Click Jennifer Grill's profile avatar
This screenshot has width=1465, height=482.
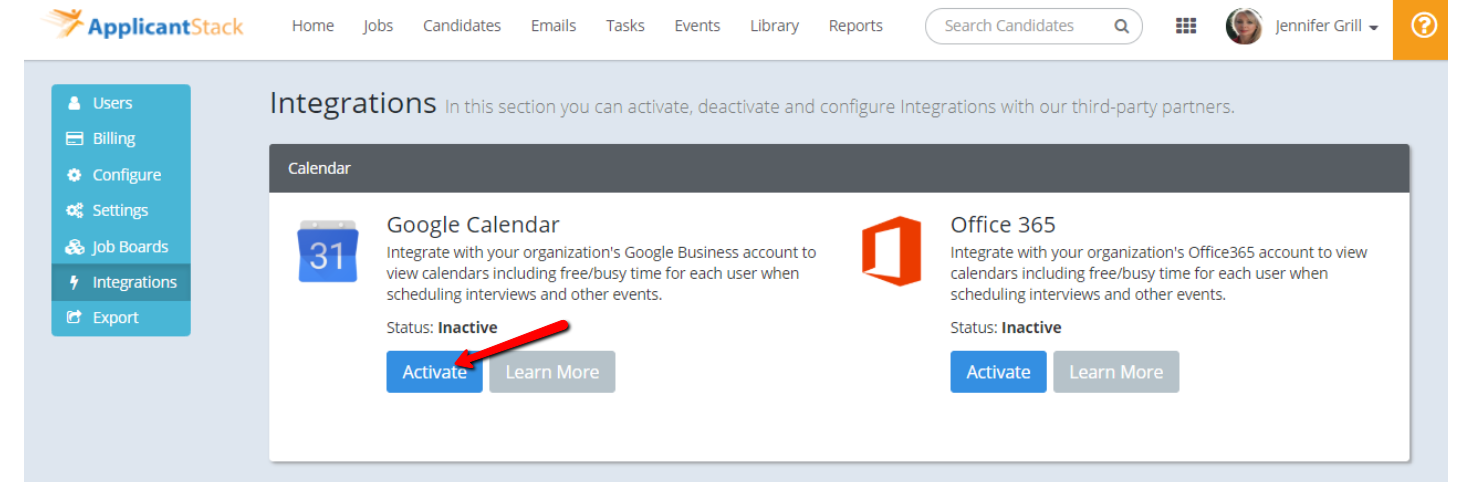click(x=1244, y=26)
